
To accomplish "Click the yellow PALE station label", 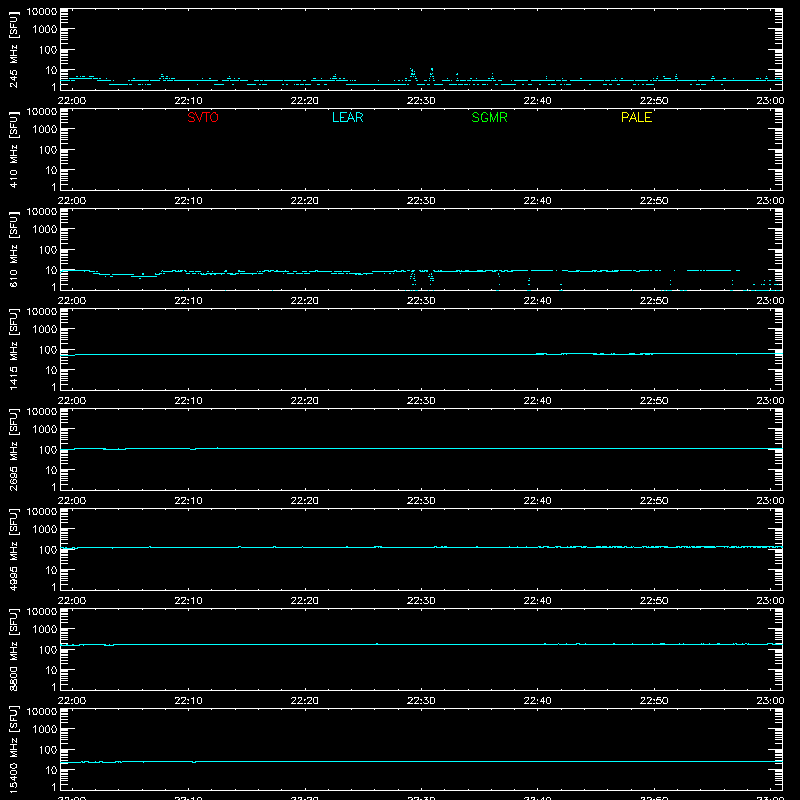I will click(636, 117).
